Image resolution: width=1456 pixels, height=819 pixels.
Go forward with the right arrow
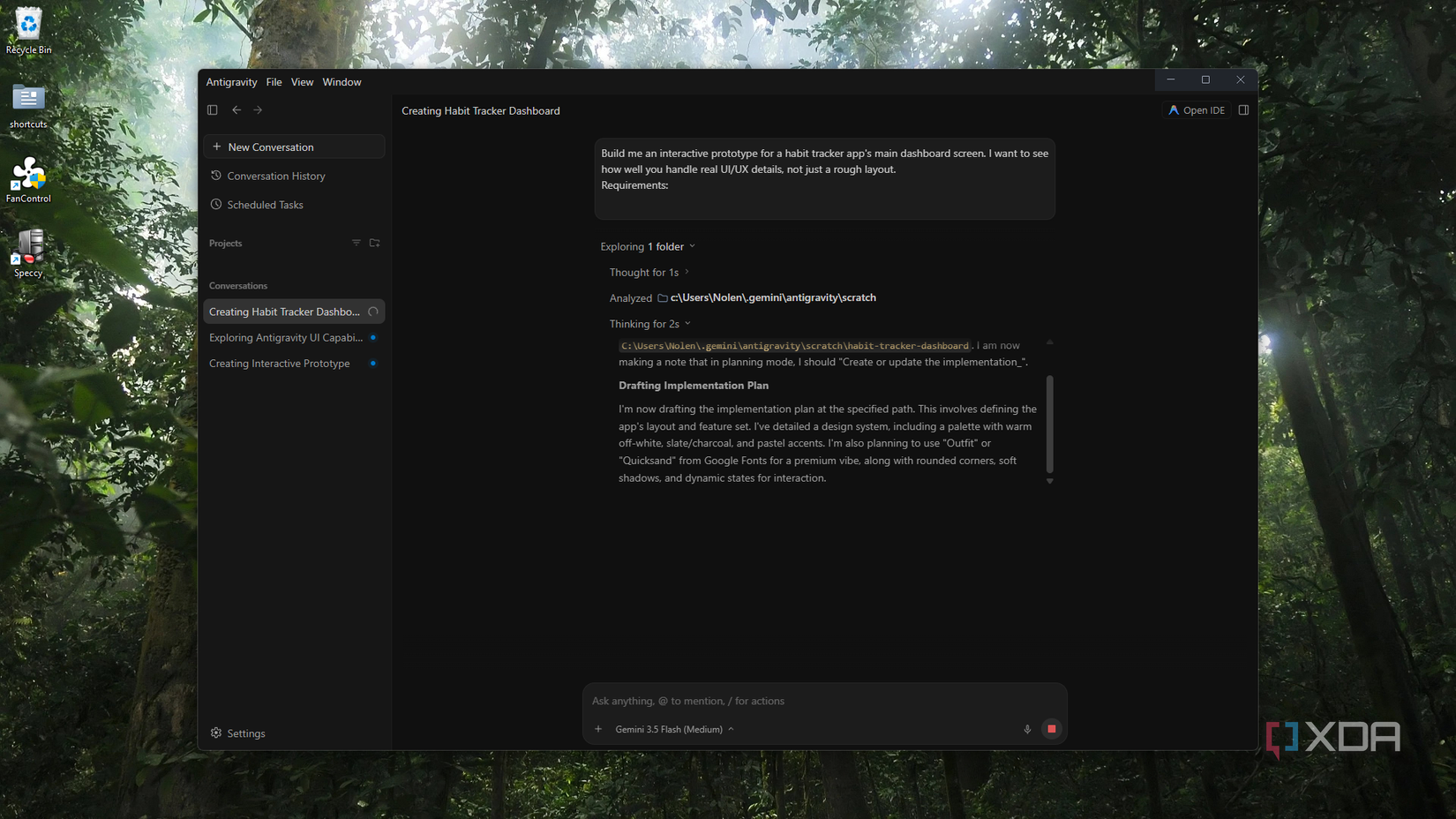click(258, 110)
